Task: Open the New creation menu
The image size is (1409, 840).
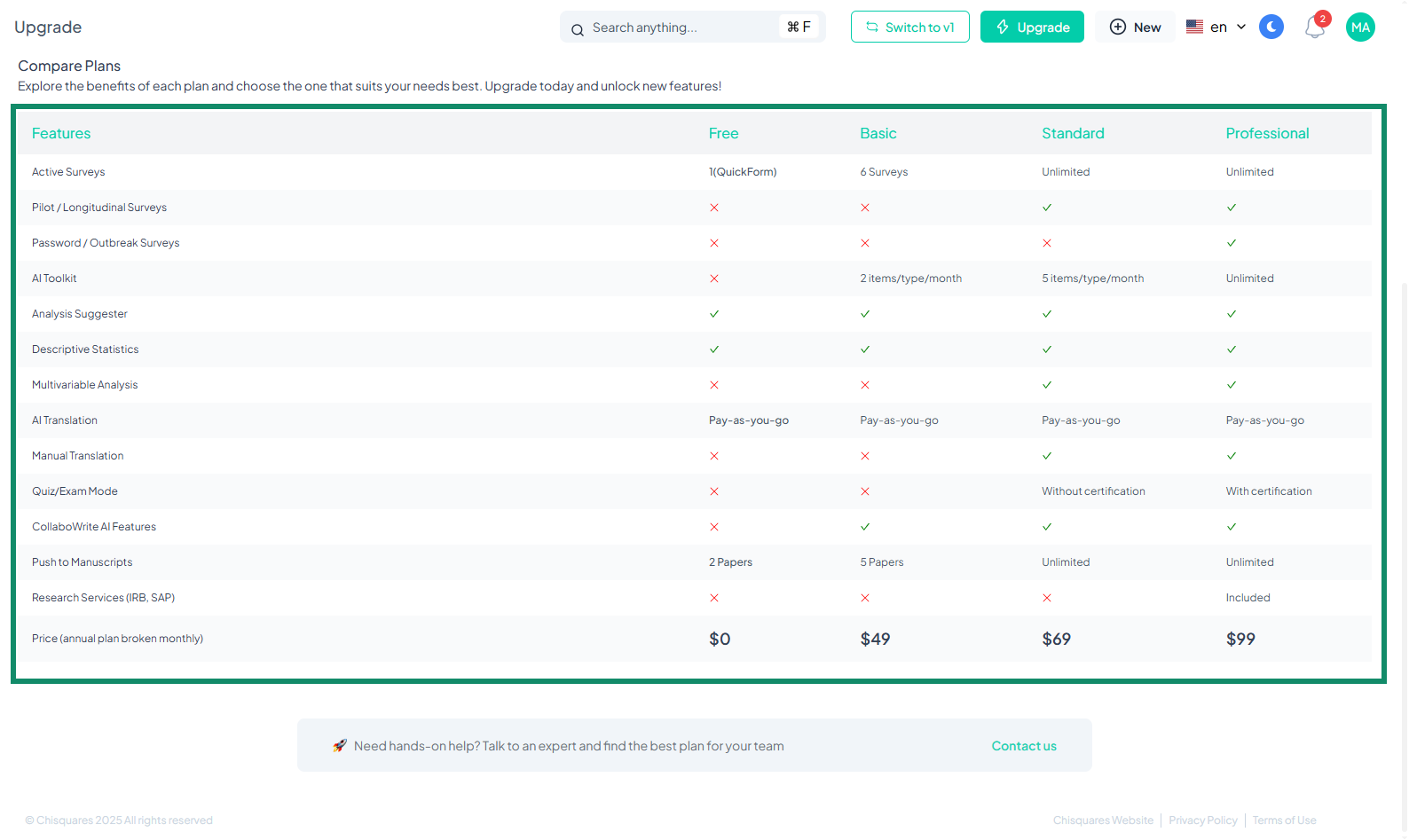Action: click(1135, 27)
